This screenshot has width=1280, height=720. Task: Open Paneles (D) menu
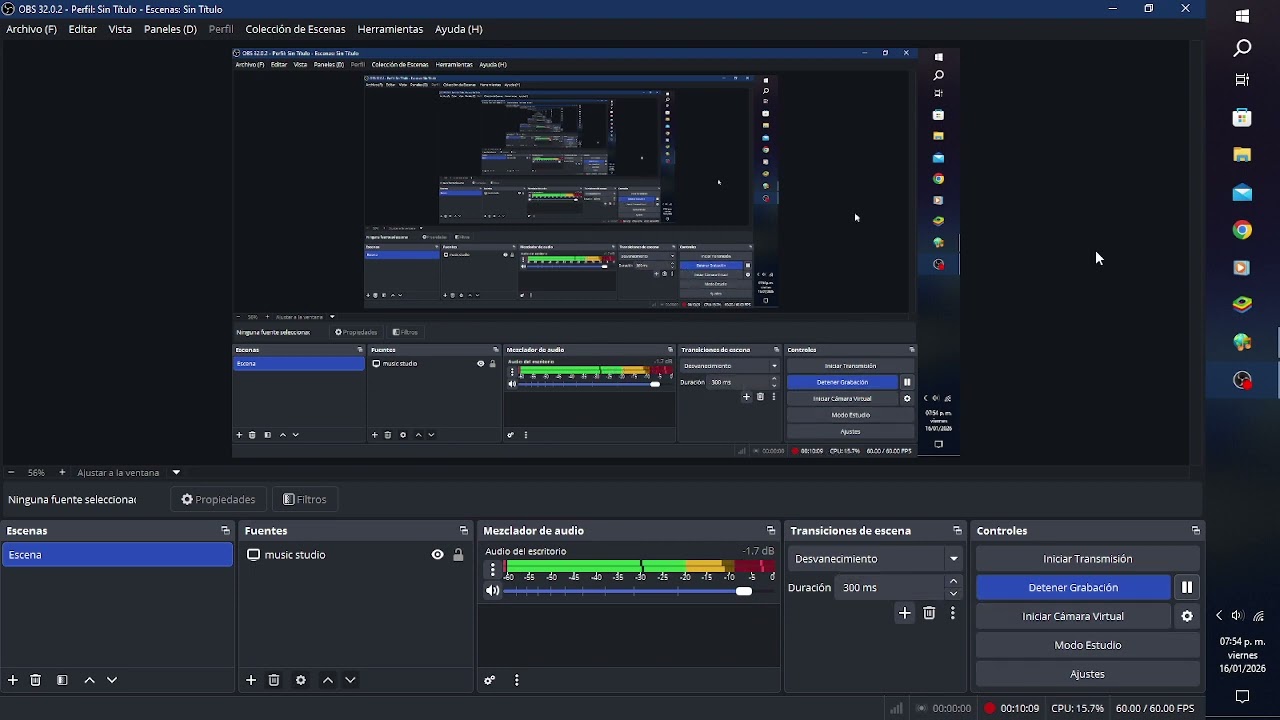click(x=170, y=29)
